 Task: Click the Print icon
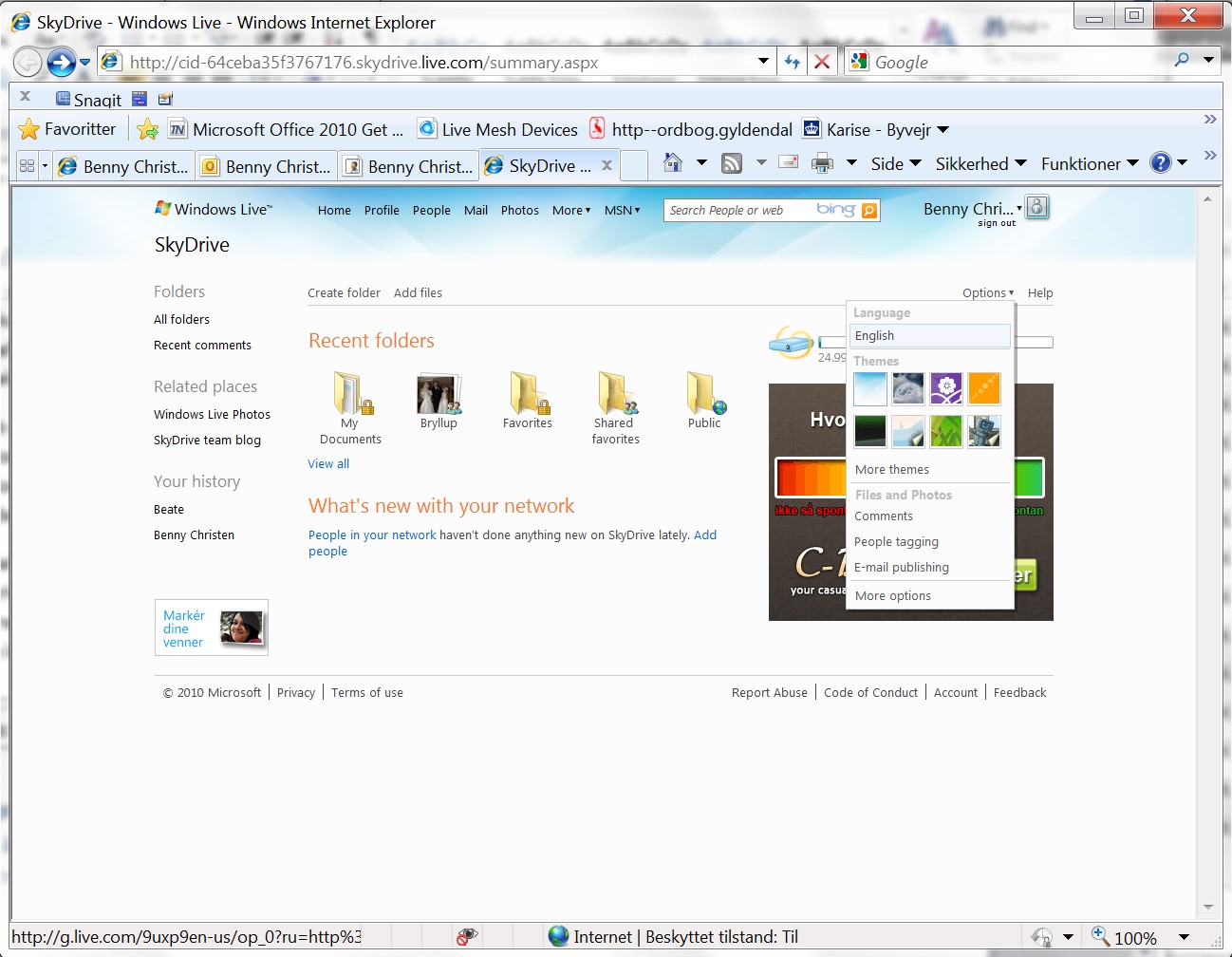[x=822, y=163]
